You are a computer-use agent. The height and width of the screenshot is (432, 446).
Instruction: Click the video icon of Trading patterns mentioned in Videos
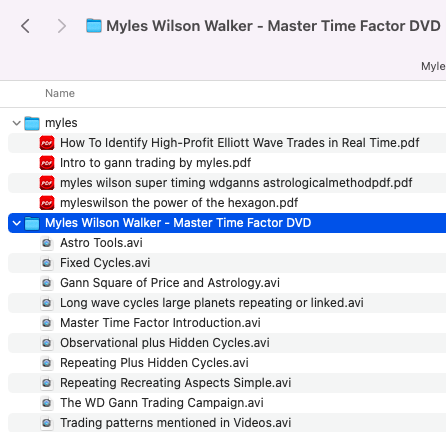[x=47, y=423]
